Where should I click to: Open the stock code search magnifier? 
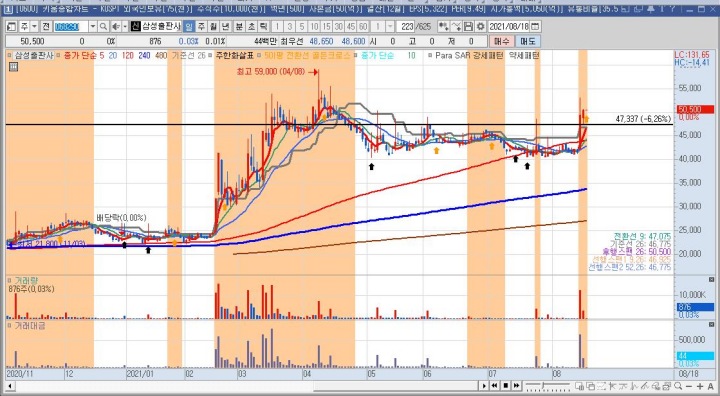tap(103, 27)
